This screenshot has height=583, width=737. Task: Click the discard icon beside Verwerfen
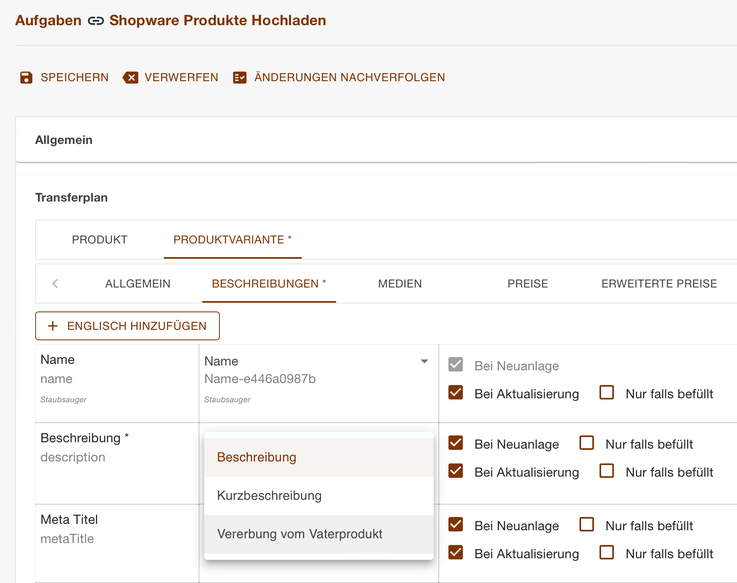[130, 78]
